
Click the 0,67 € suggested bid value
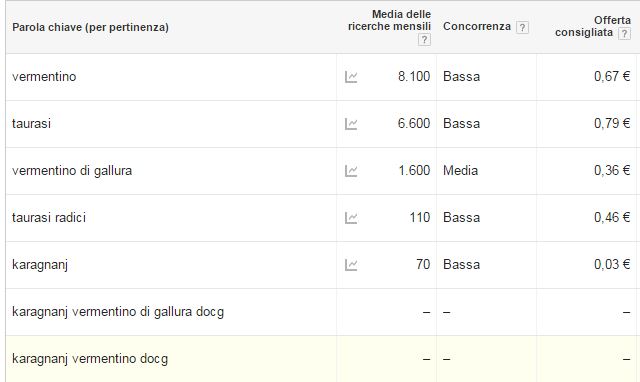pos(612,76)
